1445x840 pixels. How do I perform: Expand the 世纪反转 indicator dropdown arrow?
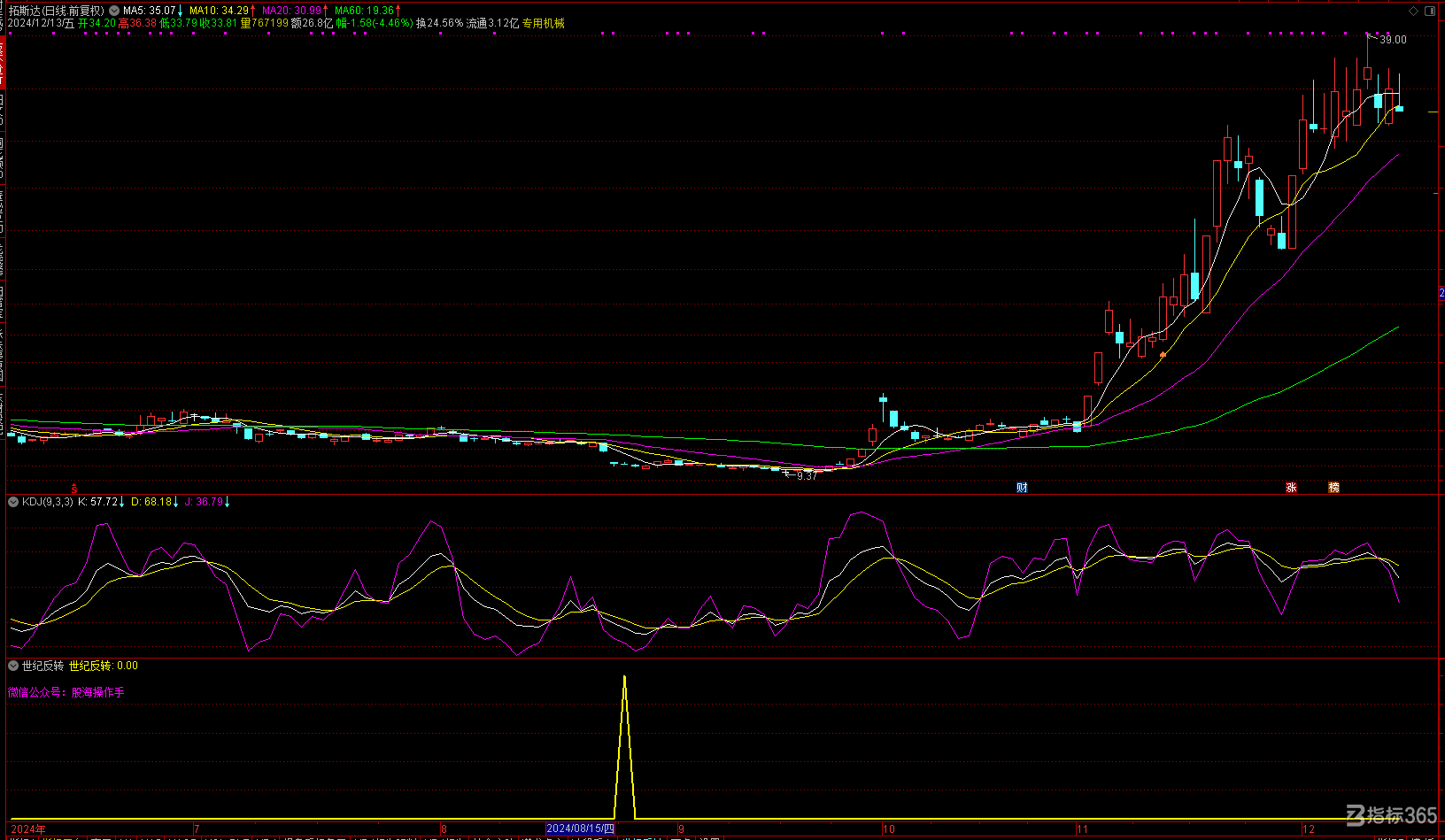[x=13, y=666]
